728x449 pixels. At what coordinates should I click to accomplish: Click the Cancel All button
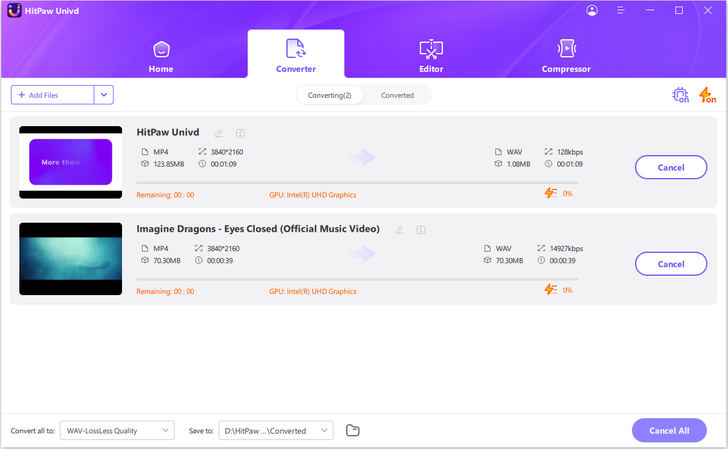click(x=669, y=430)
